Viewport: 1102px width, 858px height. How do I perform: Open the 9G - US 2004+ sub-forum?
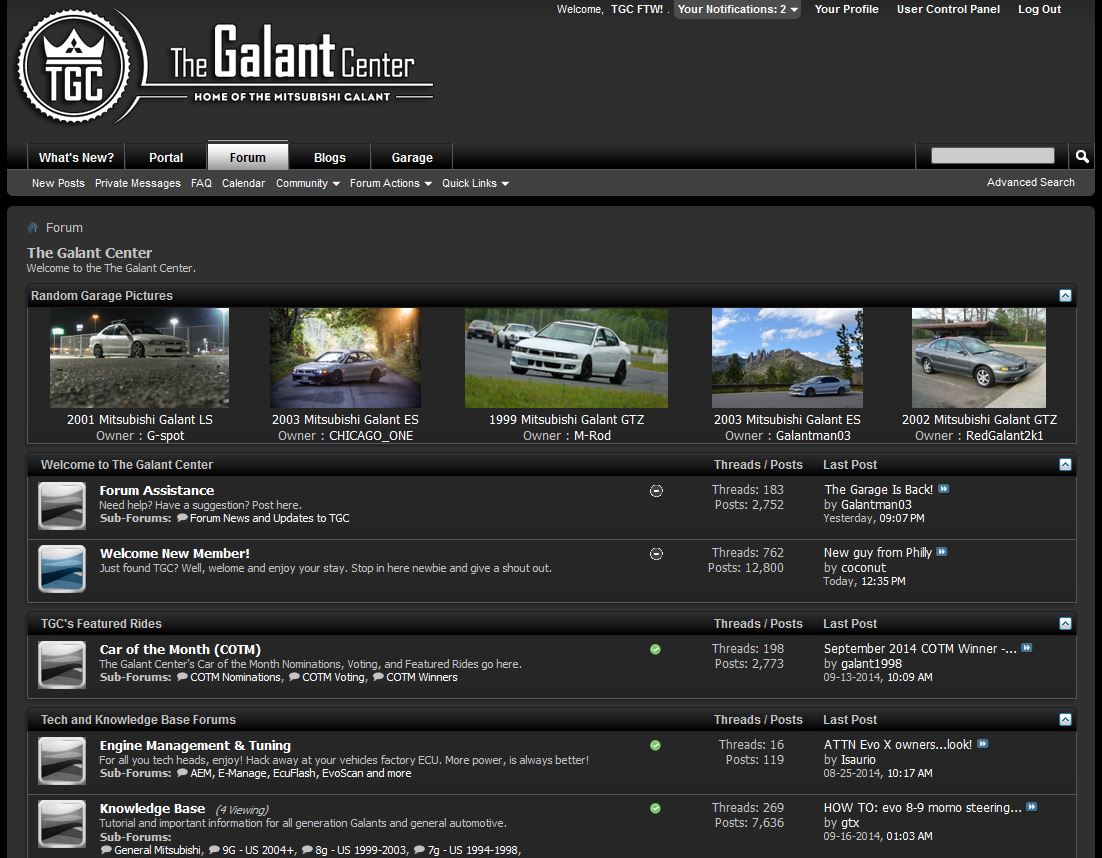point(259,850)
